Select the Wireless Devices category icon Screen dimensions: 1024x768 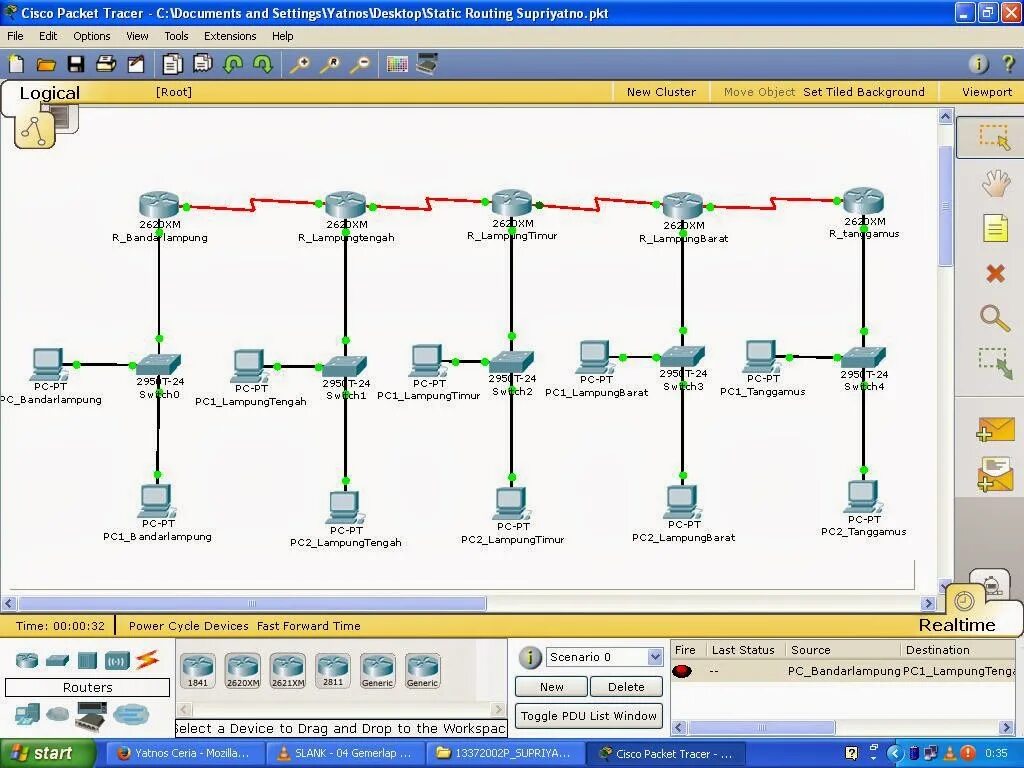click(117, 661)
